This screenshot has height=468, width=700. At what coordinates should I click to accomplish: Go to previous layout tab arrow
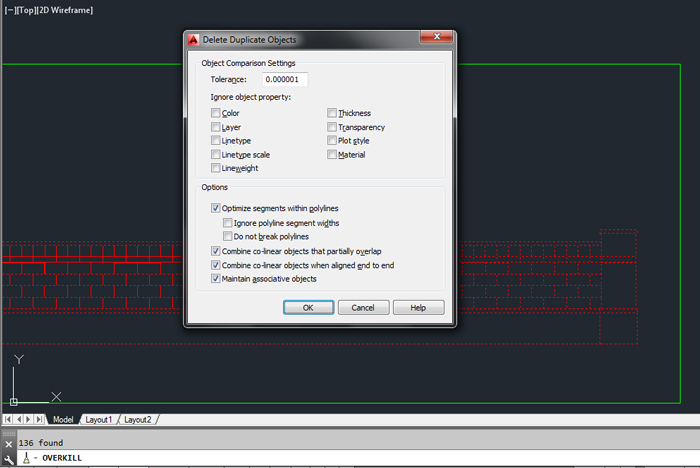point(18,419)
